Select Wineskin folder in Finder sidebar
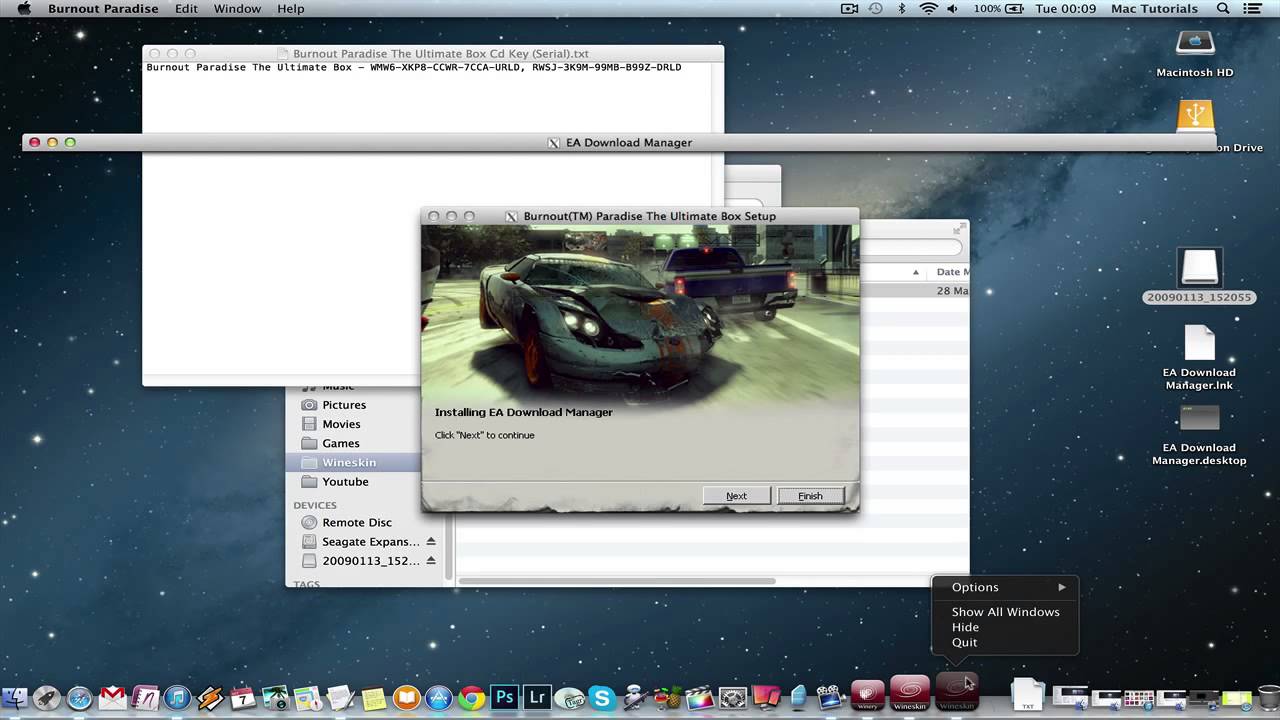The width and height of the screenshot is (1280, 720). (x=349, y=462)
